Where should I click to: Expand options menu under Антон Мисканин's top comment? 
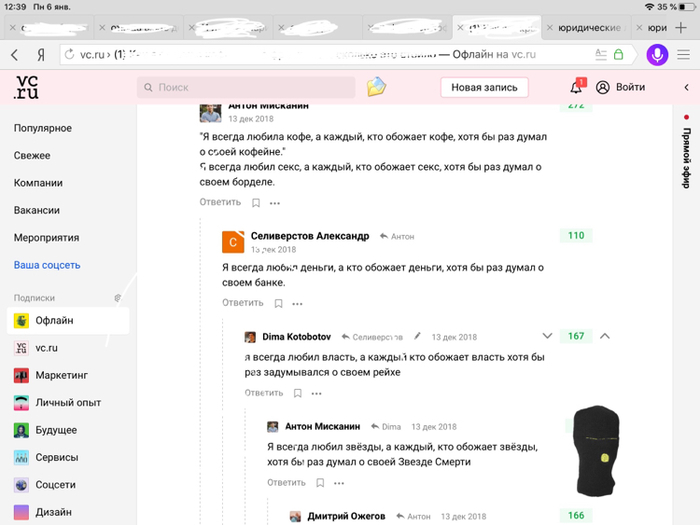pyautogui.click(x=275, y=202)
